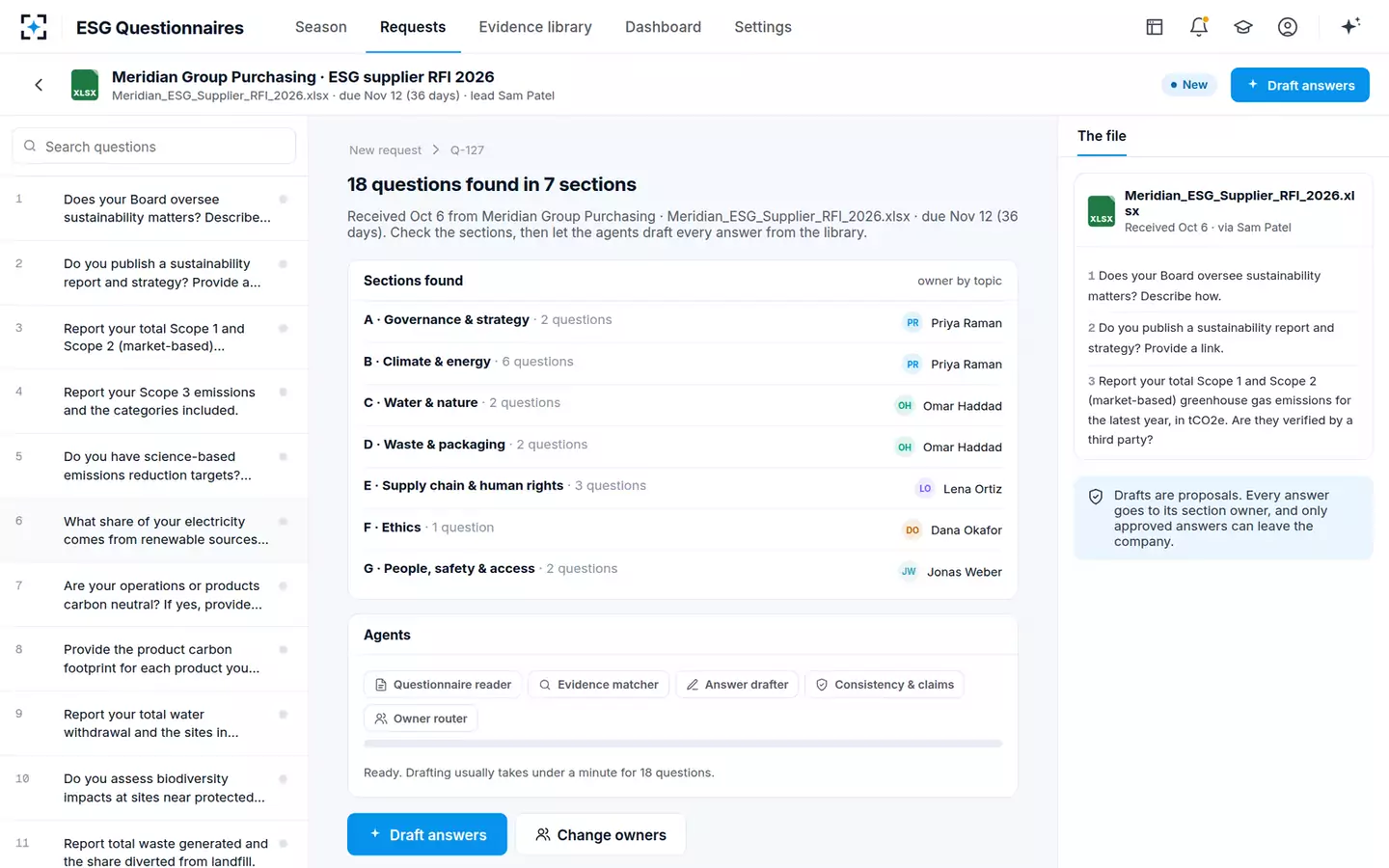Screen dimensions: 1389x868
Task: Open the layout panel icon in header
Action: [1155, 27]
